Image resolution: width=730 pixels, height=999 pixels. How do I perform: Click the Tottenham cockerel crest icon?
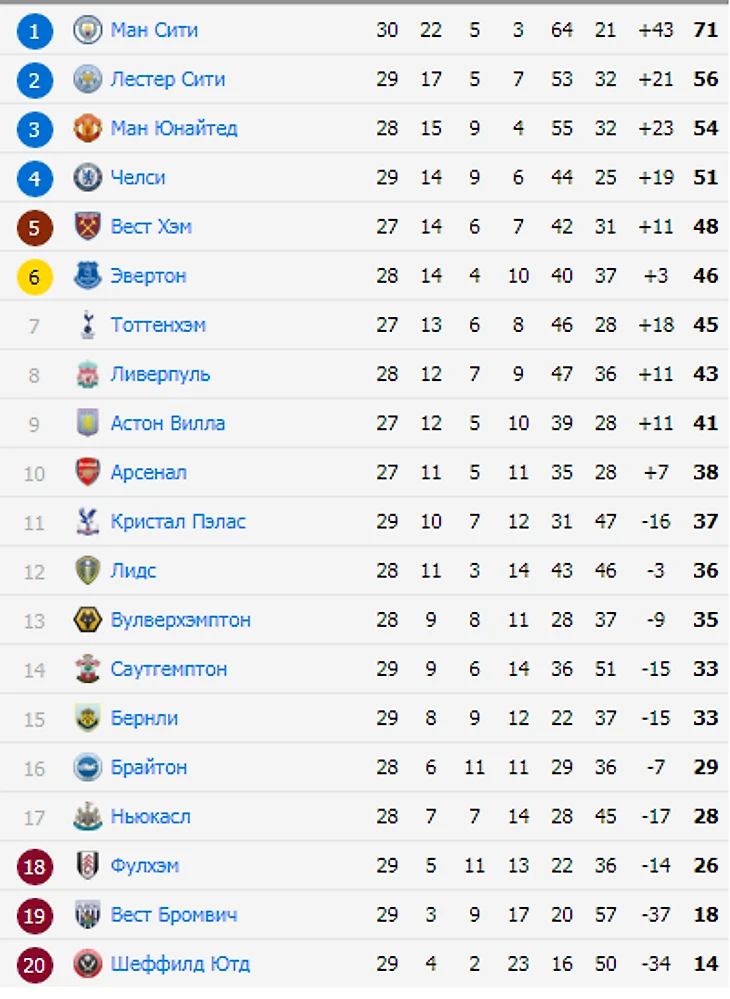88,324
